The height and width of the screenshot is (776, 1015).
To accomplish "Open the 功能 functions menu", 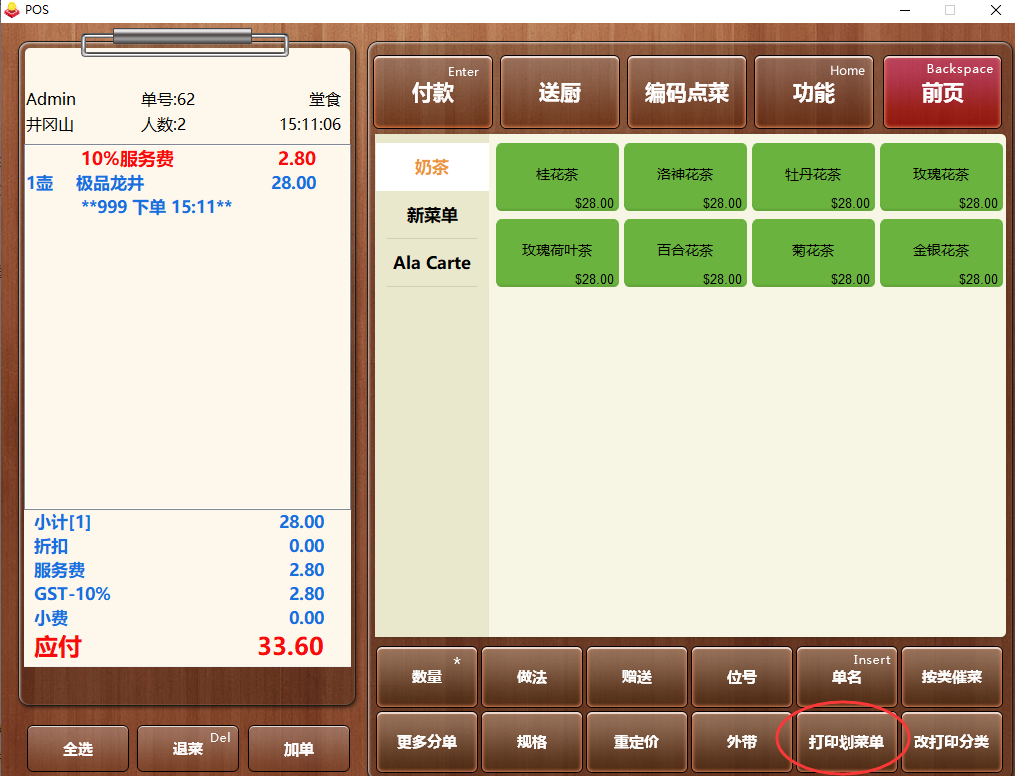I will tap(813, 93).
